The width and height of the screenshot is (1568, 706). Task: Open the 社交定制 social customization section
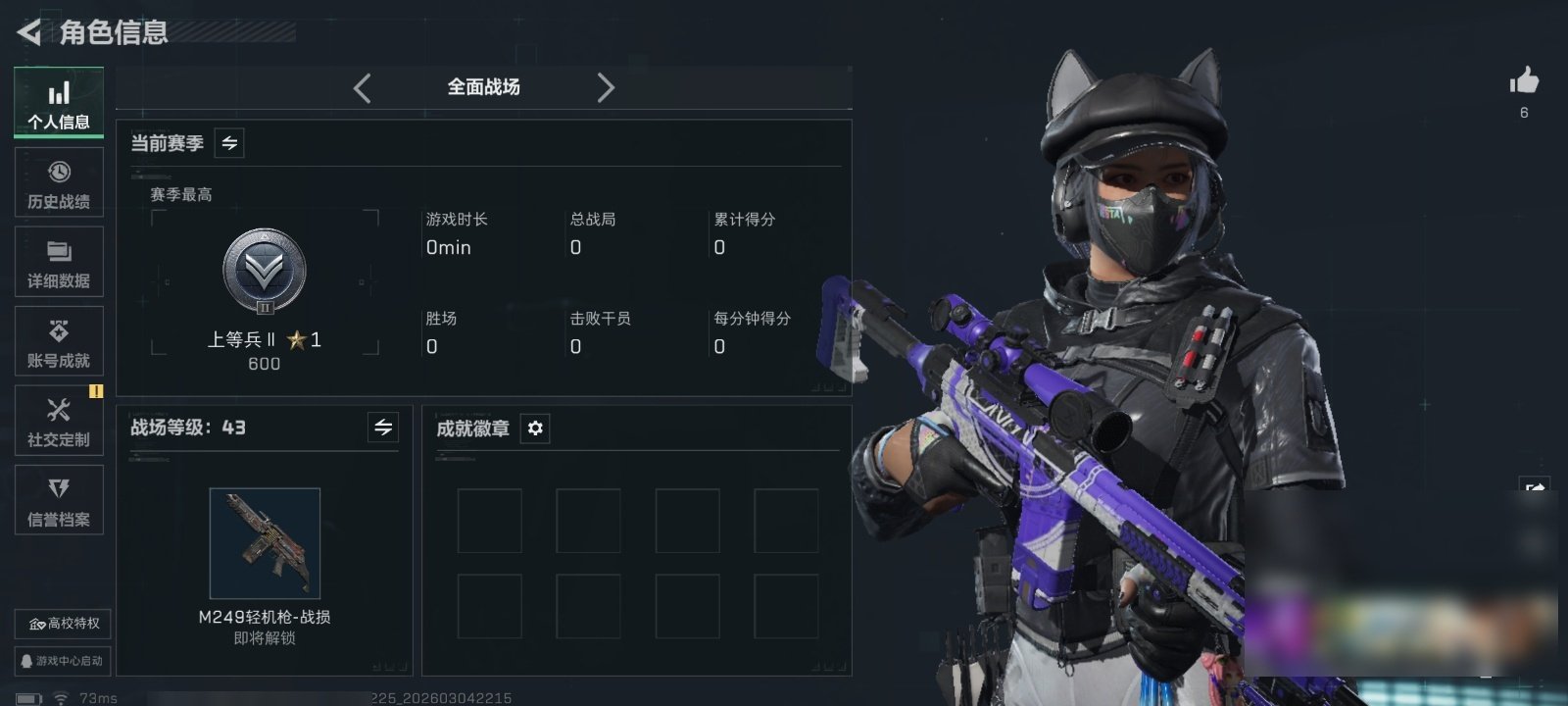point(59,421)
